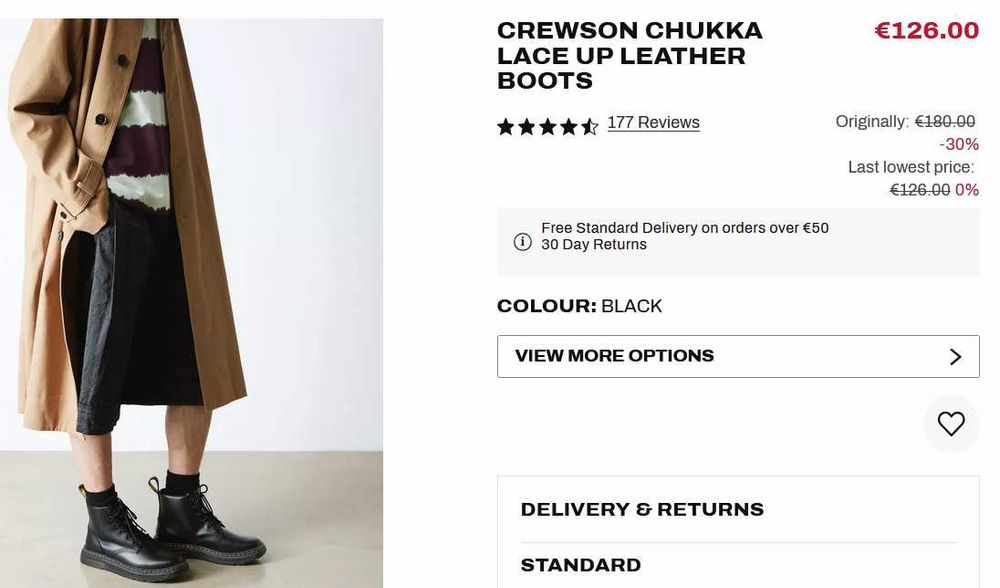The width and height of the screenshot is (1000, 588).
Task: Click the 30 Day Returns text
Action: tap(594, 245)
